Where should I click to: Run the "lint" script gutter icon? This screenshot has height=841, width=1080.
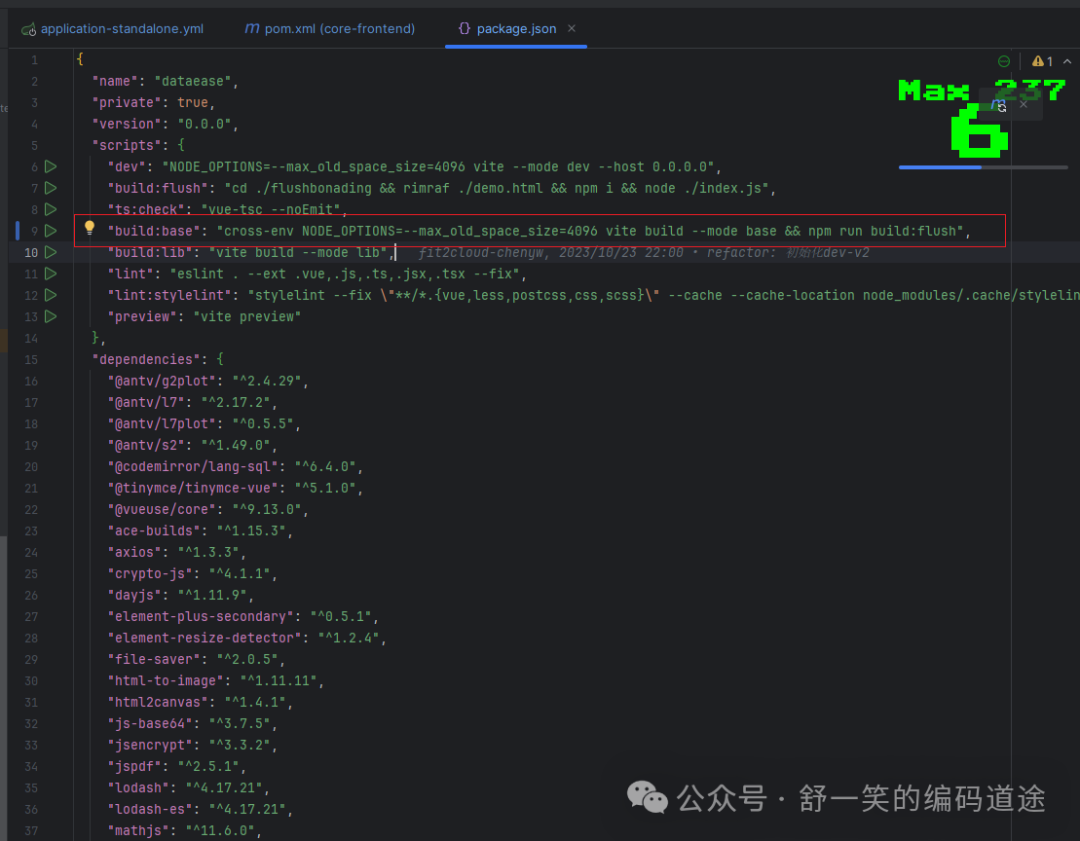[x=50, y=273]
